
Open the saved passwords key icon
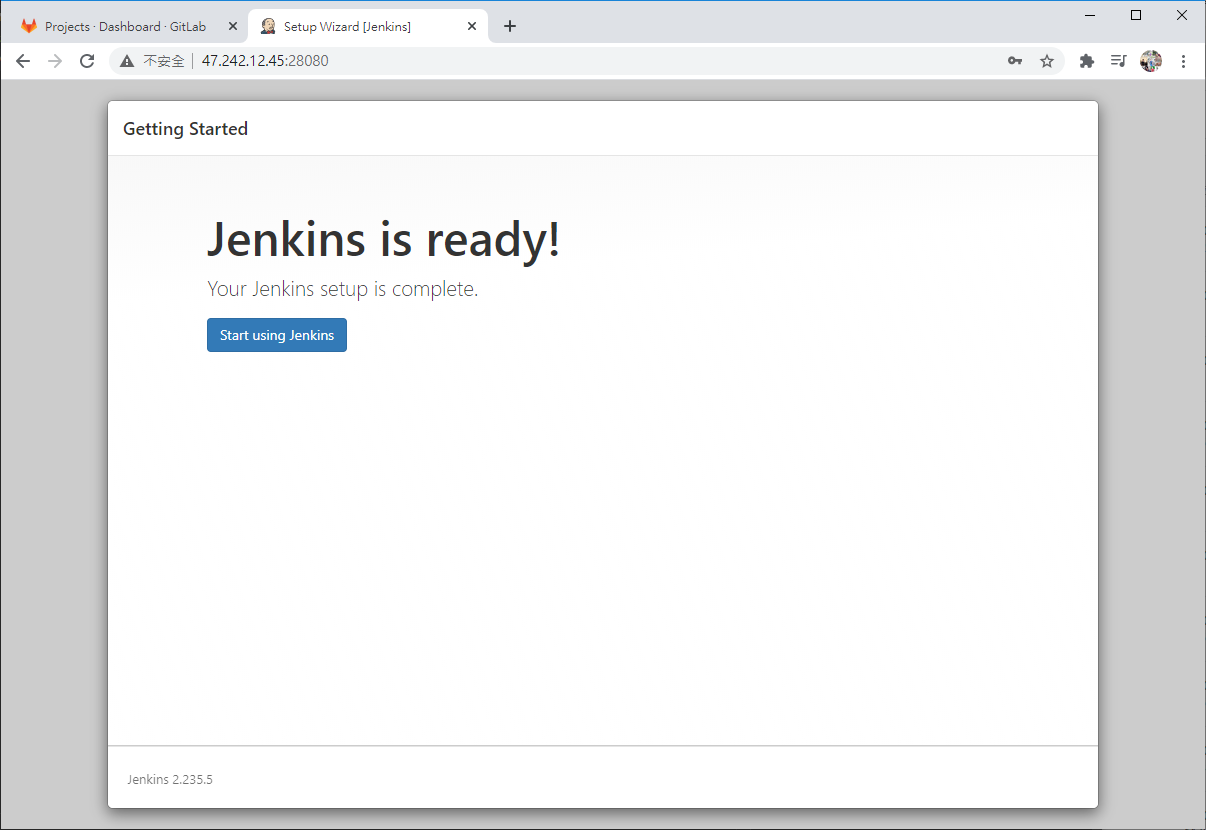1015,61
